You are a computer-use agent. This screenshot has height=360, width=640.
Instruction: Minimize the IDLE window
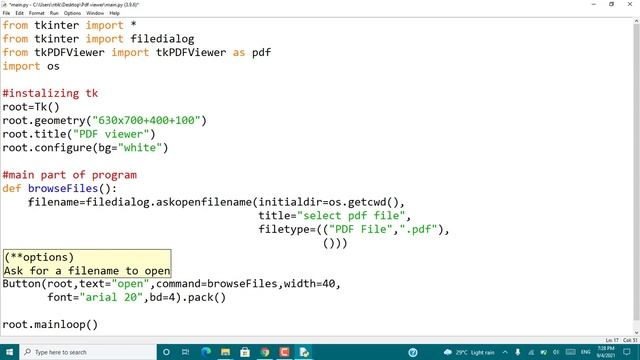593,4
